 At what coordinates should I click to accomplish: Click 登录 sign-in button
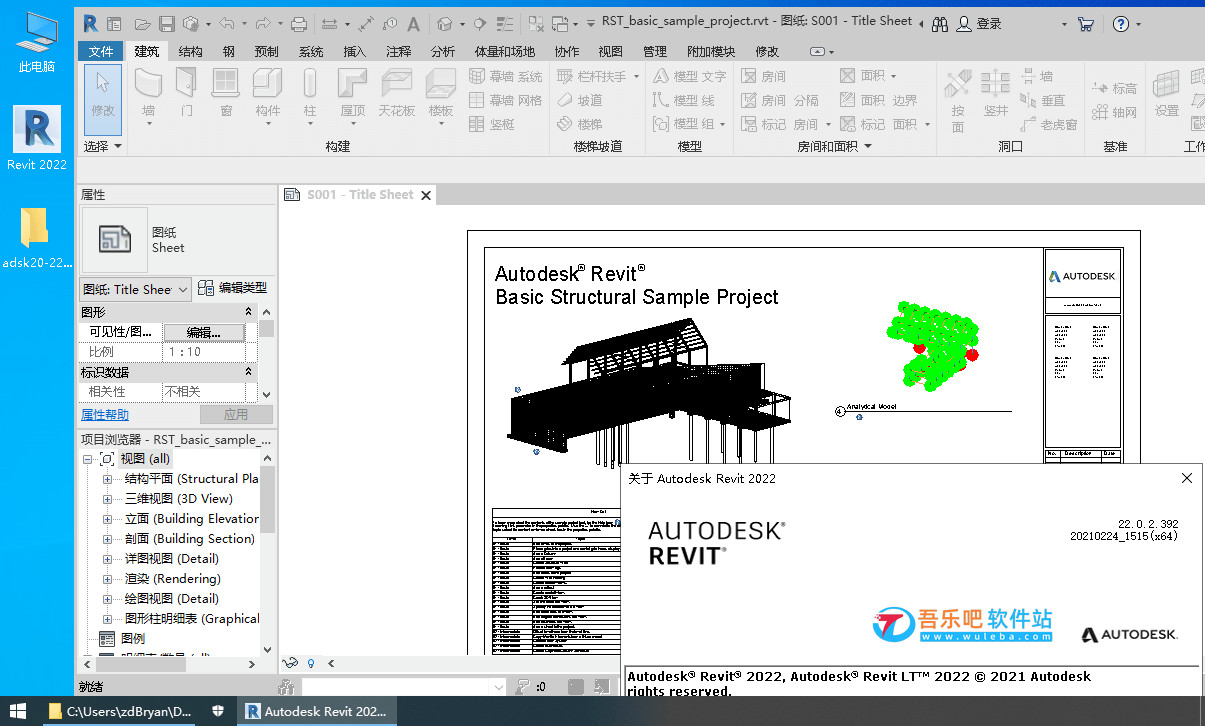pos(979,23)
